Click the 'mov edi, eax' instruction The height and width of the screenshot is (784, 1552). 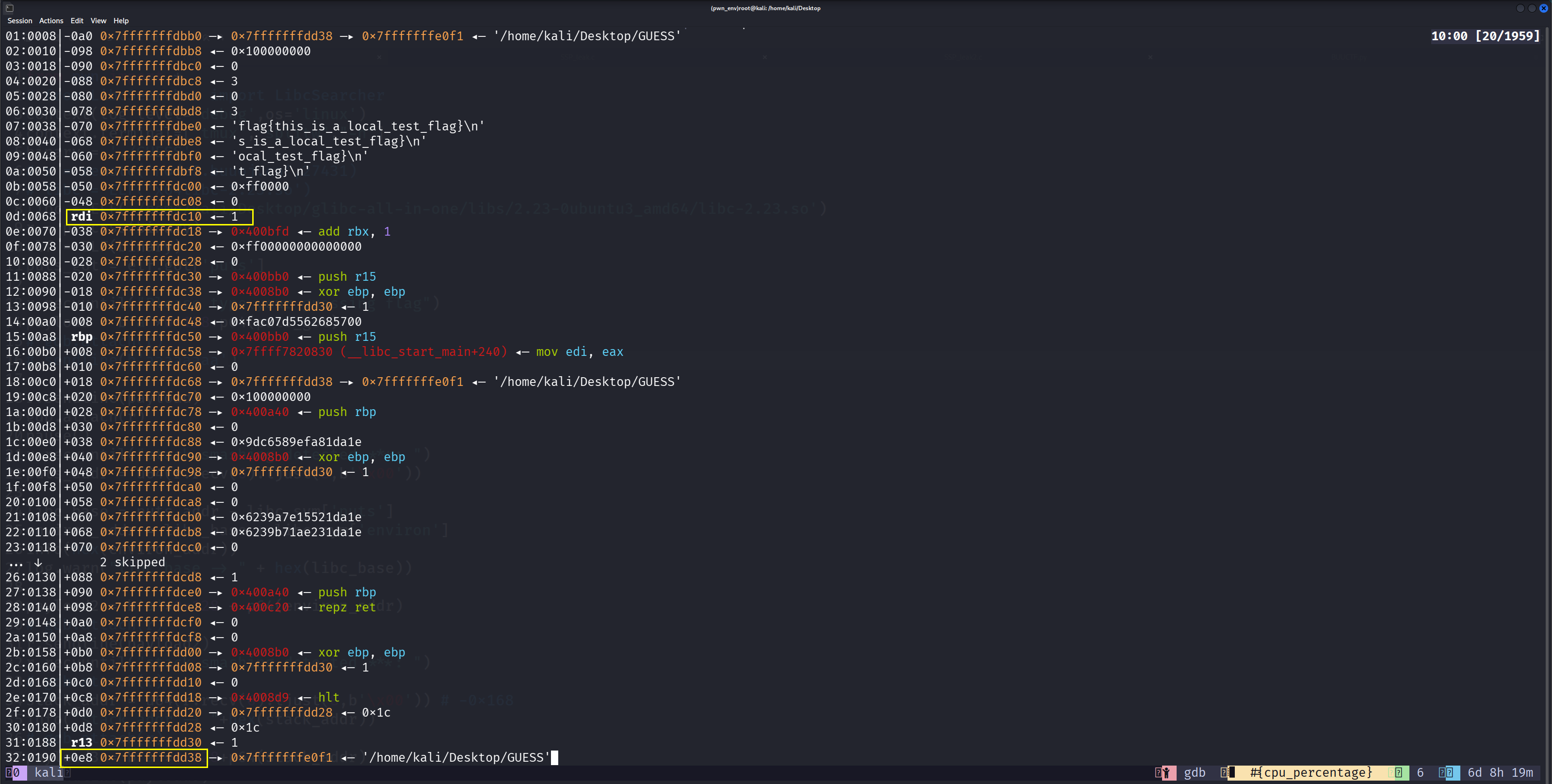pyautogui.click(x=580, y=352)
